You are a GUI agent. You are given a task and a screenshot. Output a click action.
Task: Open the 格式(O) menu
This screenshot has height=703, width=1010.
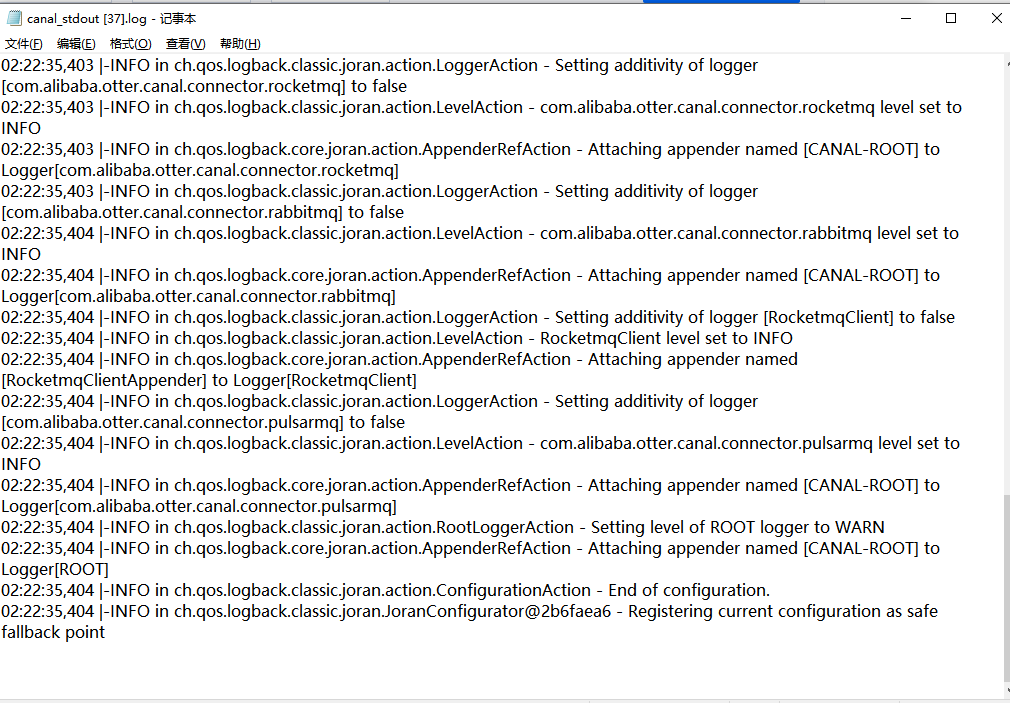click(130, 44)
